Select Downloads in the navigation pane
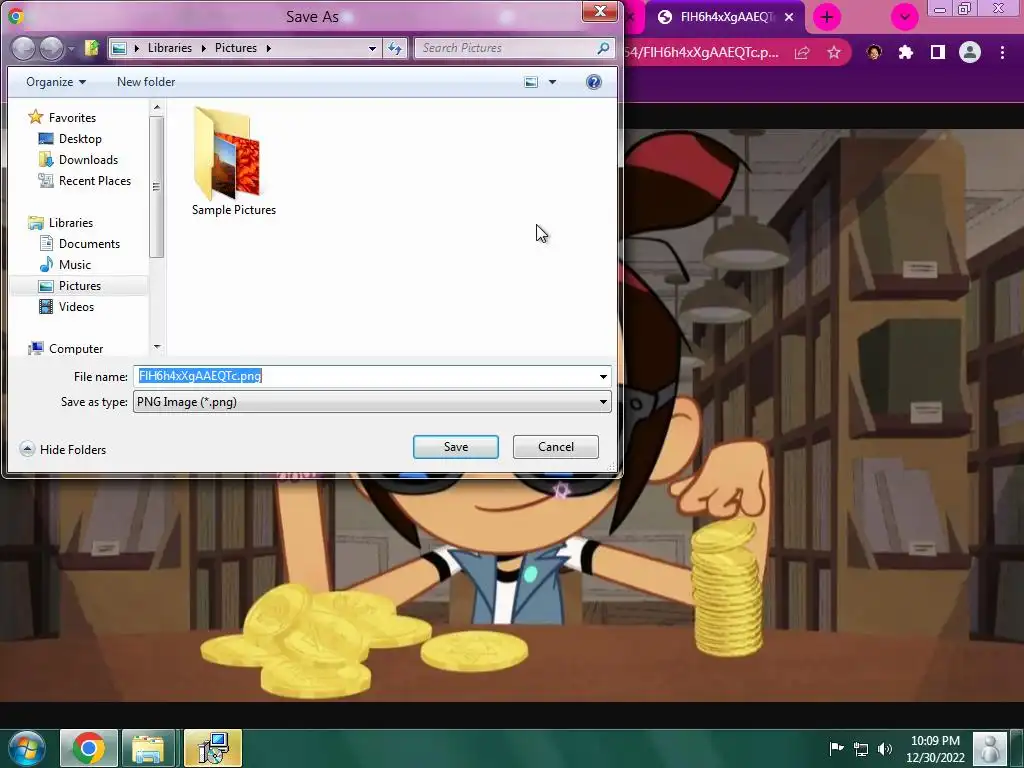 tap(88, 159)
